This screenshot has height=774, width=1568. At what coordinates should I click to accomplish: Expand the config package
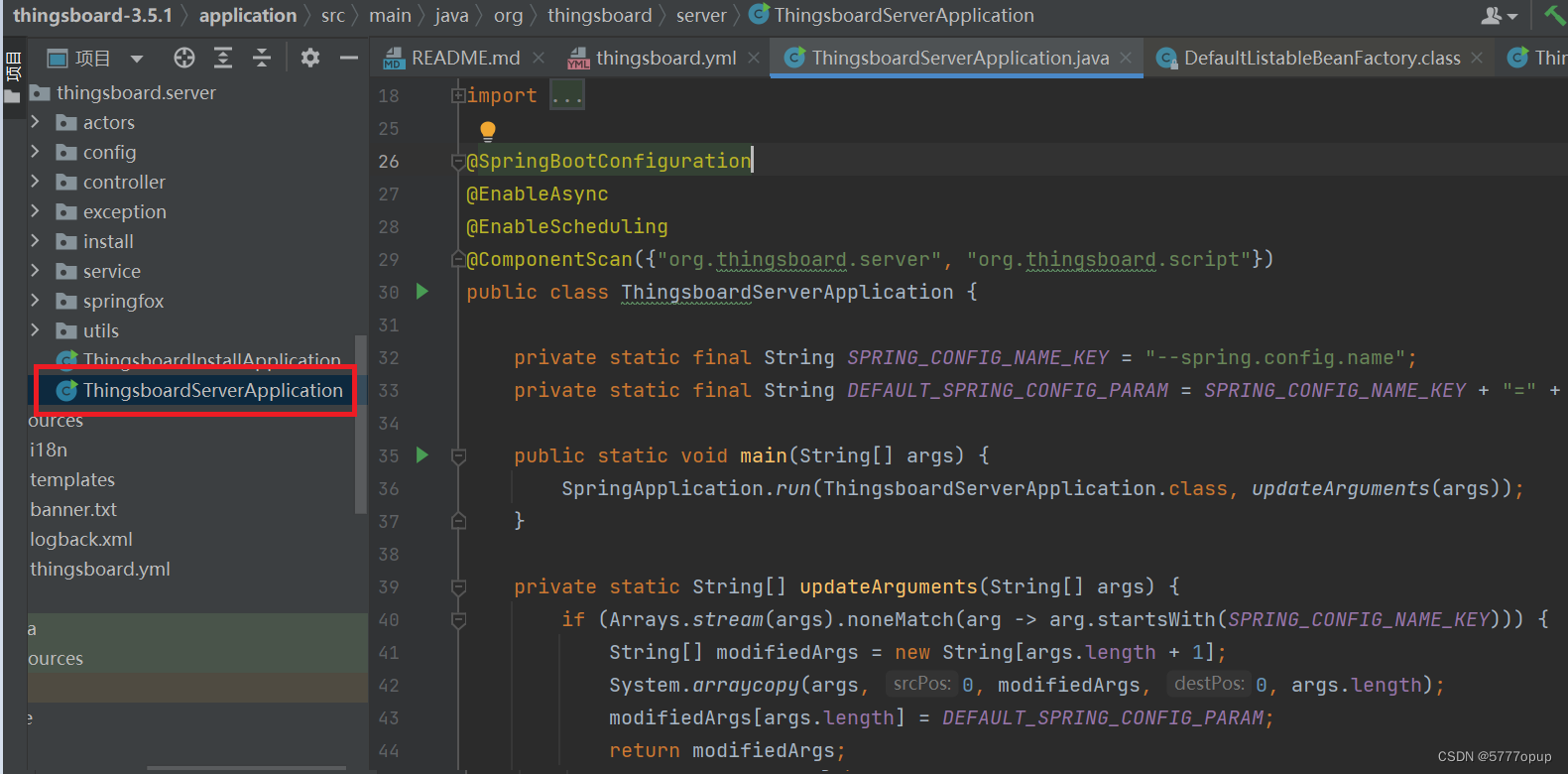[36, 152]
